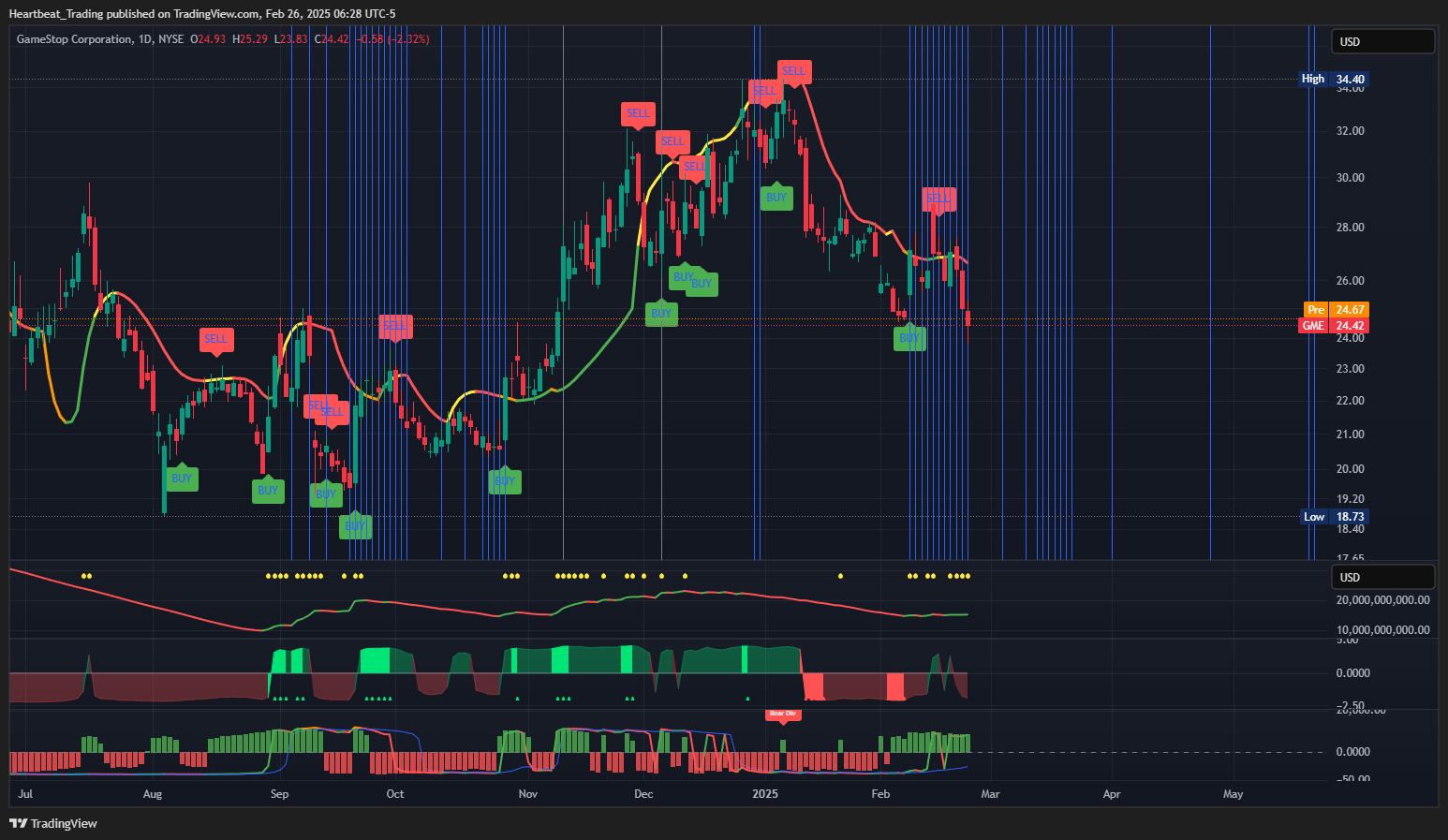Click the −2.50 oscillator scale value
Image resolution: width=1448 pixels, height=840 pixels.
click(x=1352, y=705)
